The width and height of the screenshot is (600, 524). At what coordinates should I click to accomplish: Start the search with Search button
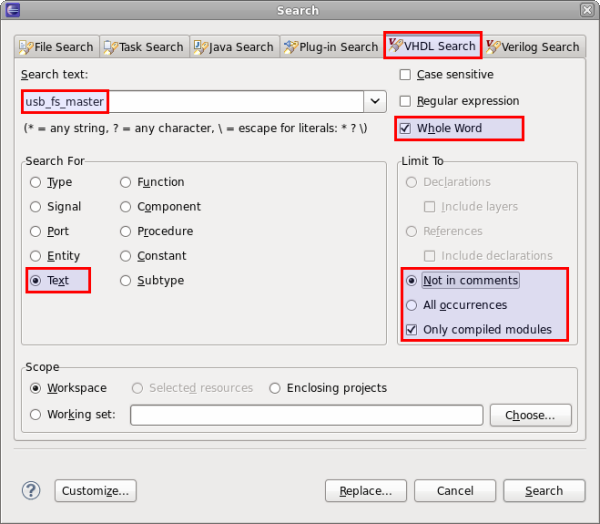pos(544,491)
